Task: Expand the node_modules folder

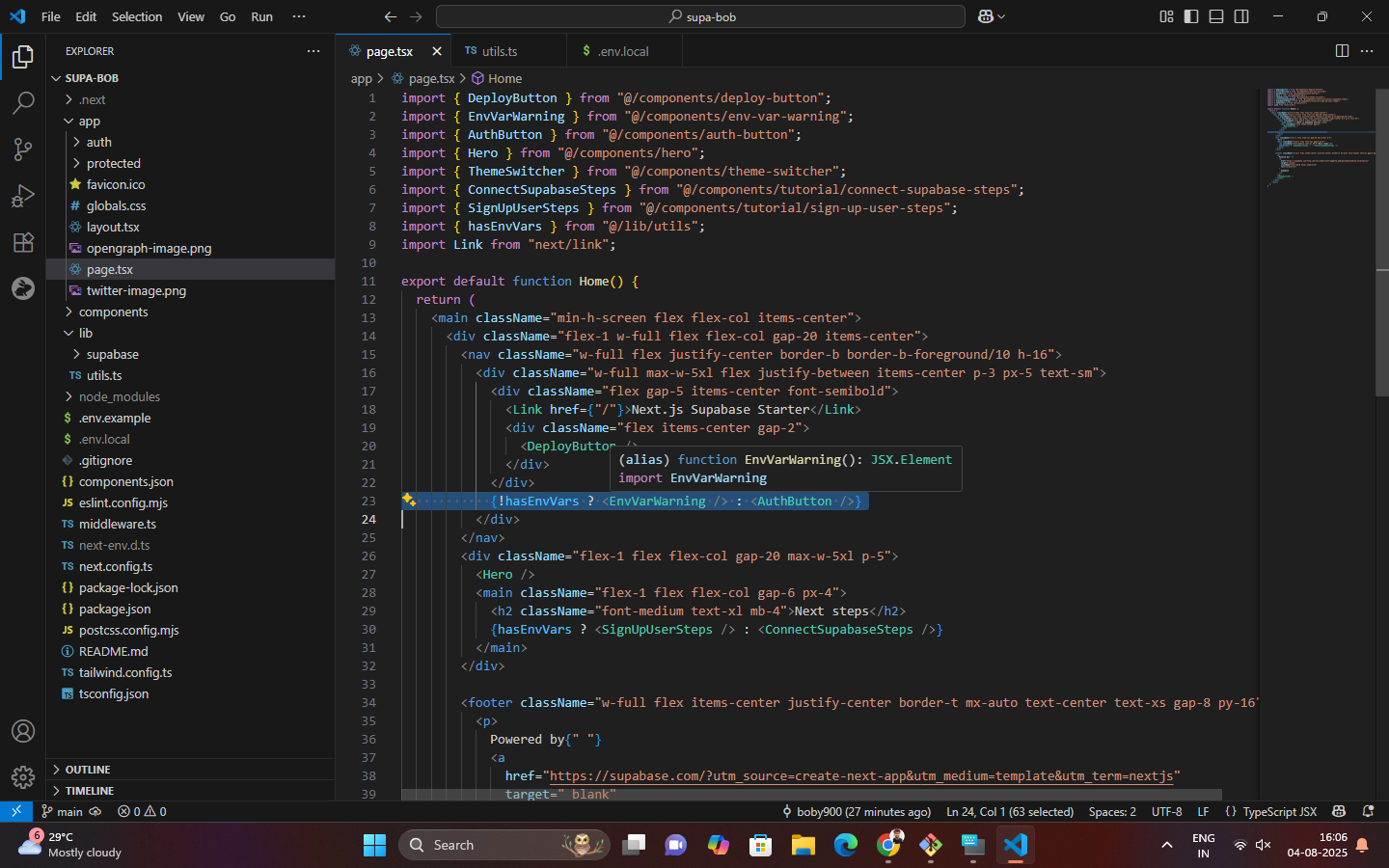Action: pos(191,396)
